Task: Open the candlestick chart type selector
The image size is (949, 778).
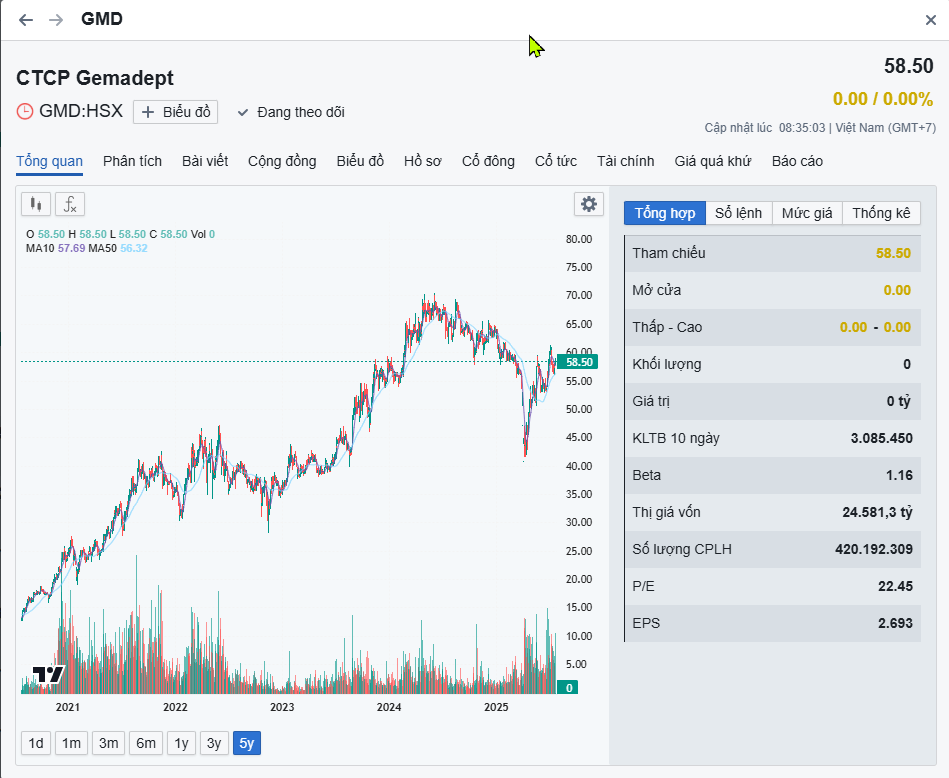Action: point(37,204)
